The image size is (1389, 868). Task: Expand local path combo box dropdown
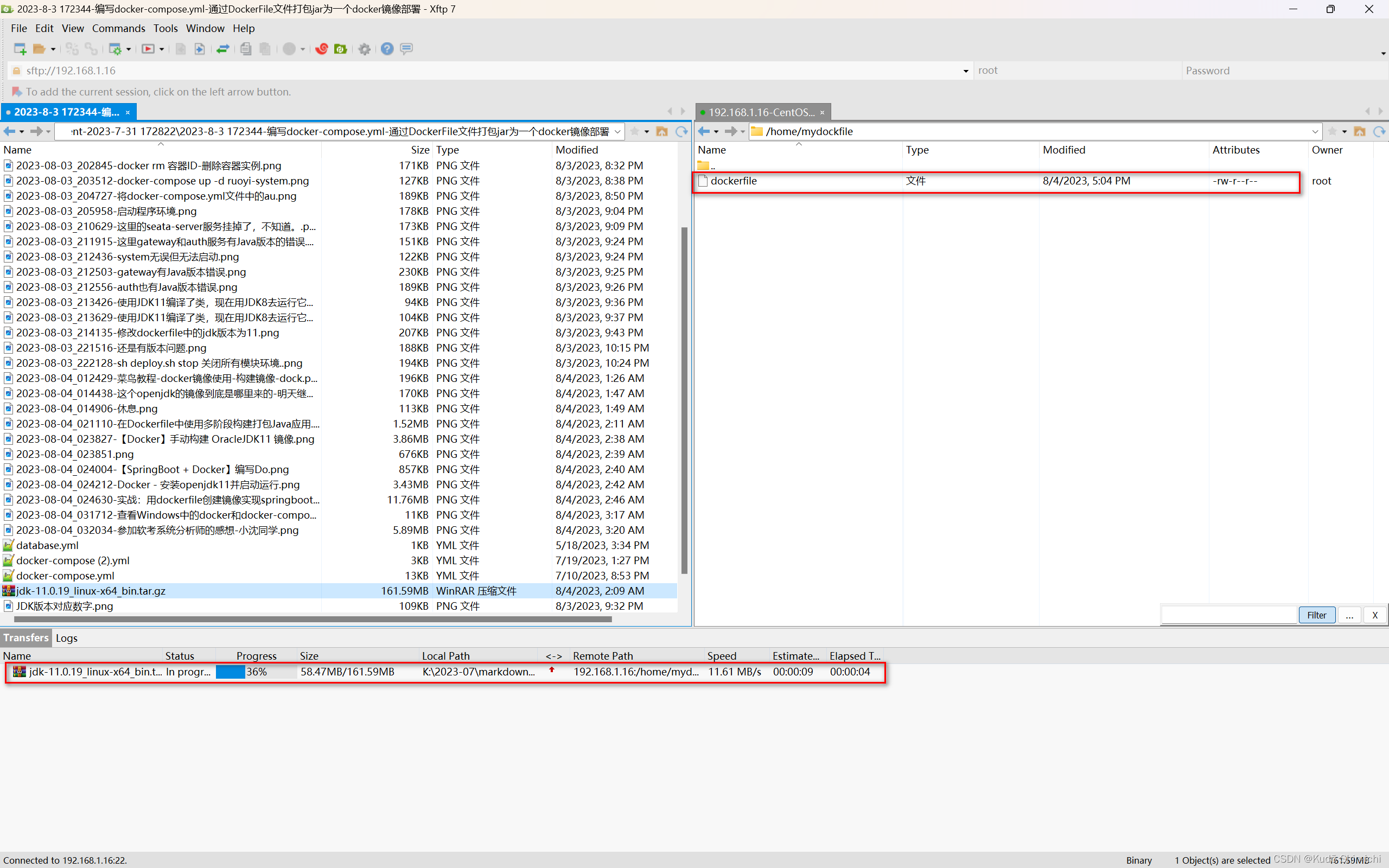point(617,132)
